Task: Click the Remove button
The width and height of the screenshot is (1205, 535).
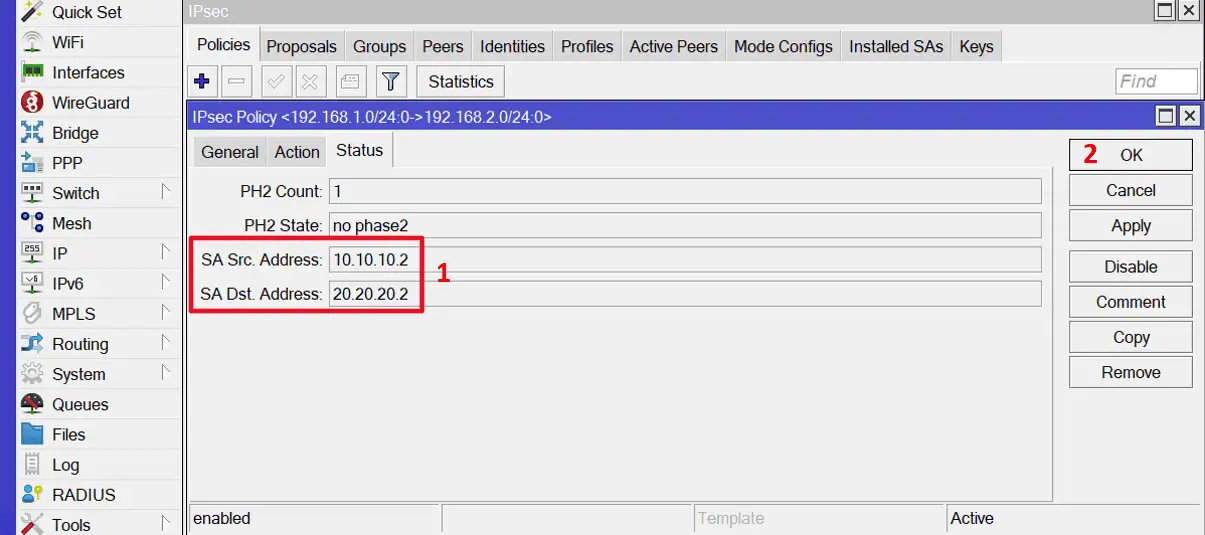Action: [1131, 372]
